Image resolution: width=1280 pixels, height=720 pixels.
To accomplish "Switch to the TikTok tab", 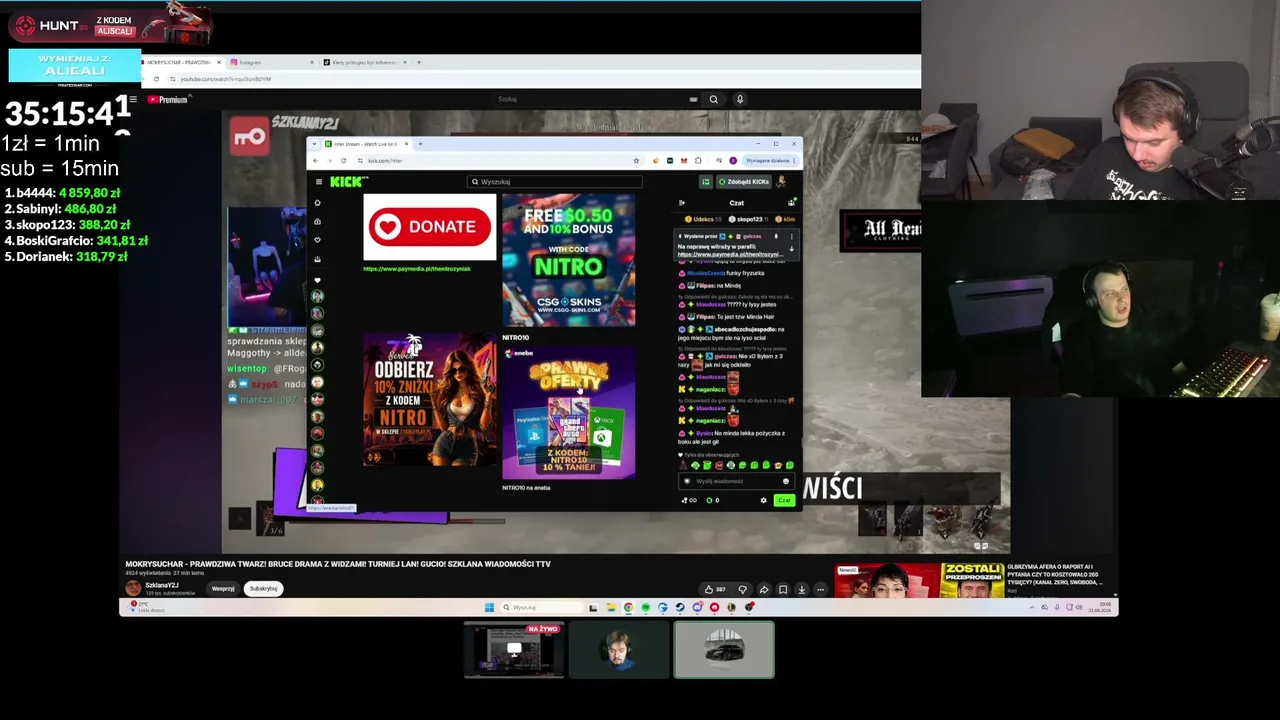I will (365, 62).
